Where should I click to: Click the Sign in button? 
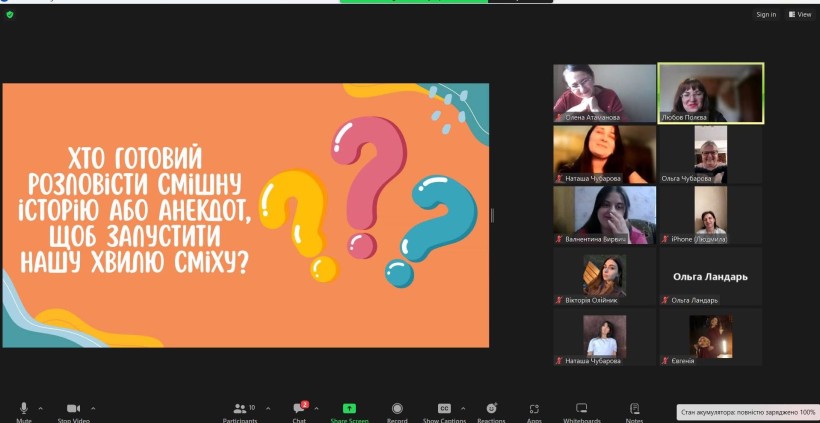pyautogui.click(x=766, y=15)
